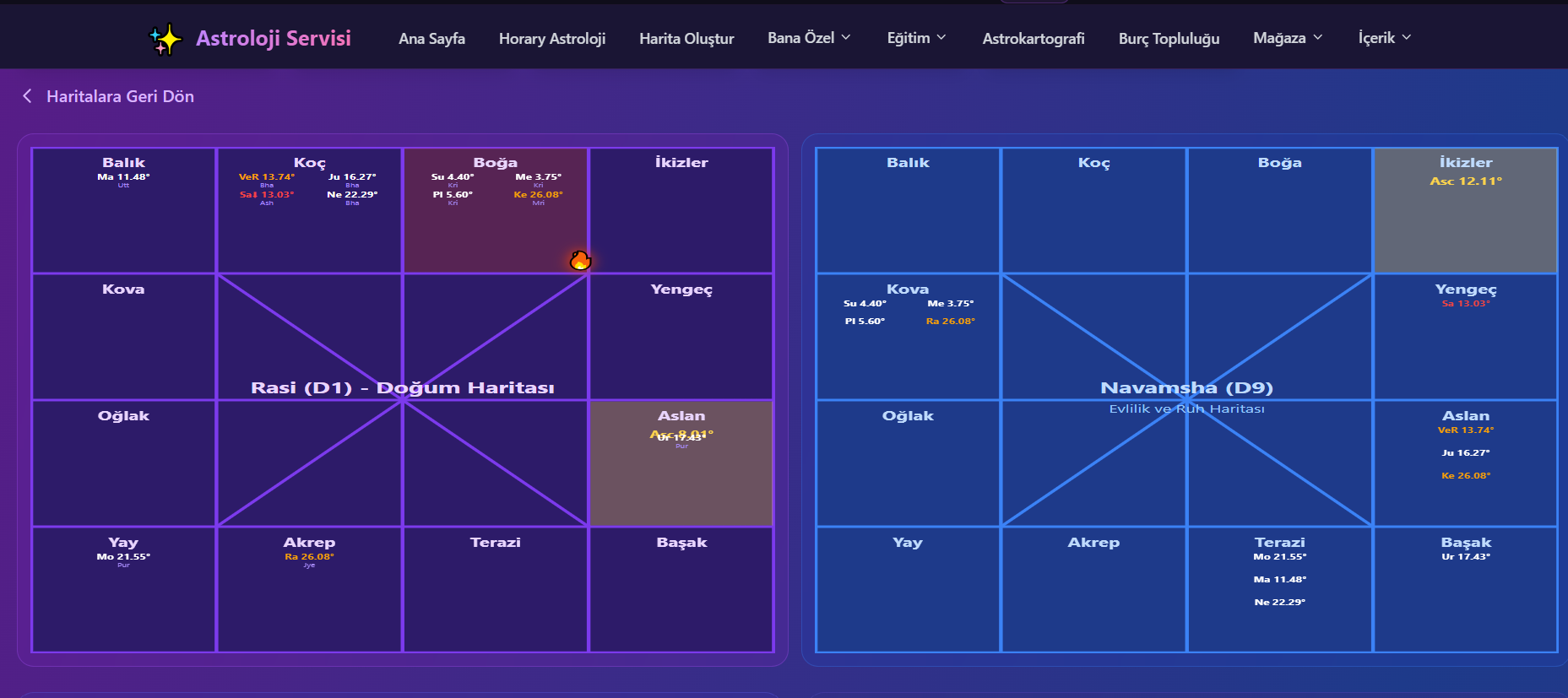Click the Astroloji Servisi brand name
1568x698 pixels.
(273, 38)
